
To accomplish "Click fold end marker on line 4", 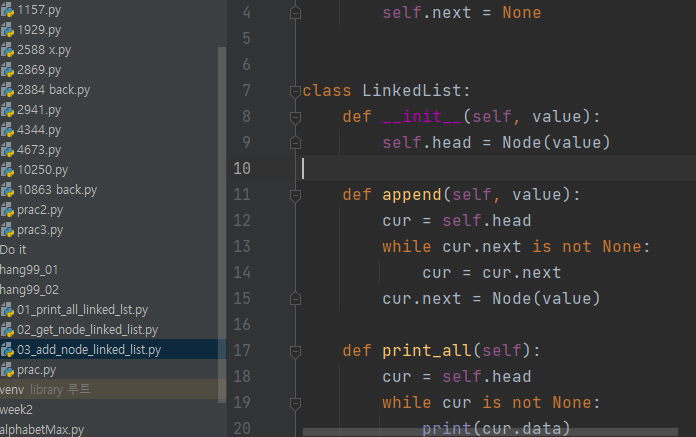I will click(x=295, y=13).
